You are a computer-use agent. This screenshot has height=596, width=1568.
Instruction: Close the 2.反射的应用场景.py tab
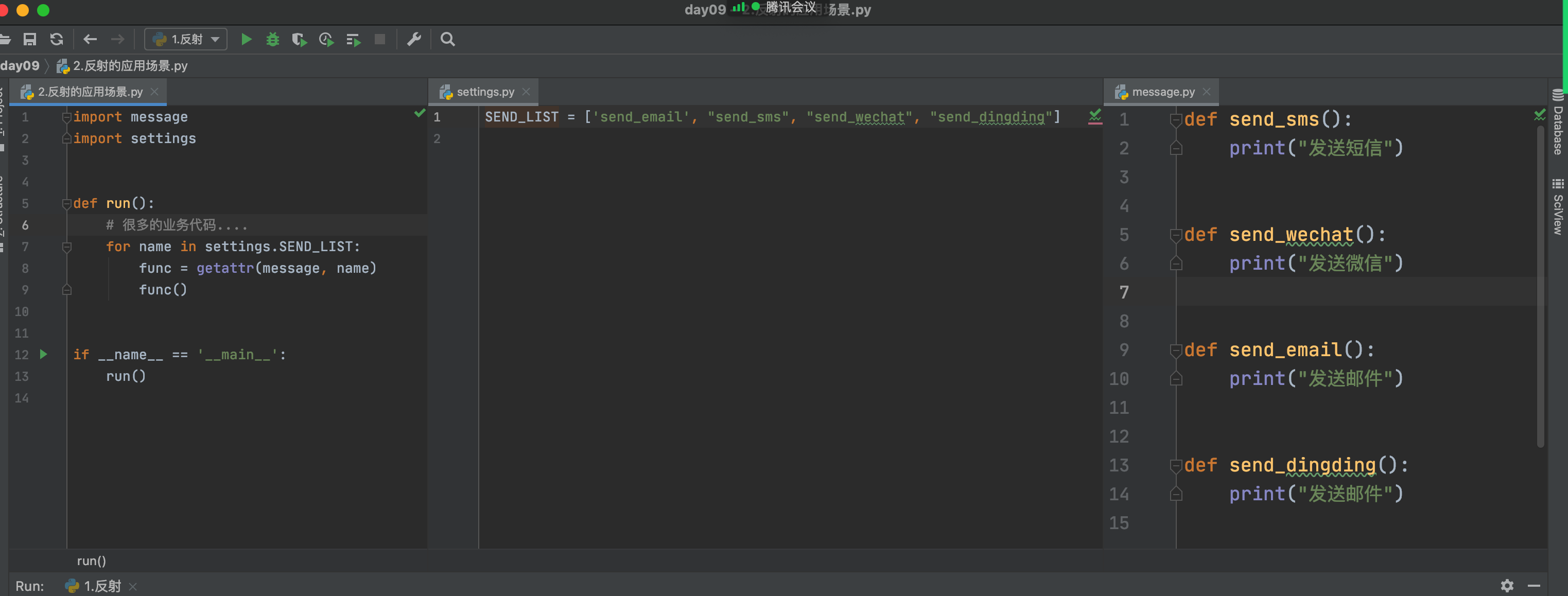pyautogui.click(x=154, y=92)
